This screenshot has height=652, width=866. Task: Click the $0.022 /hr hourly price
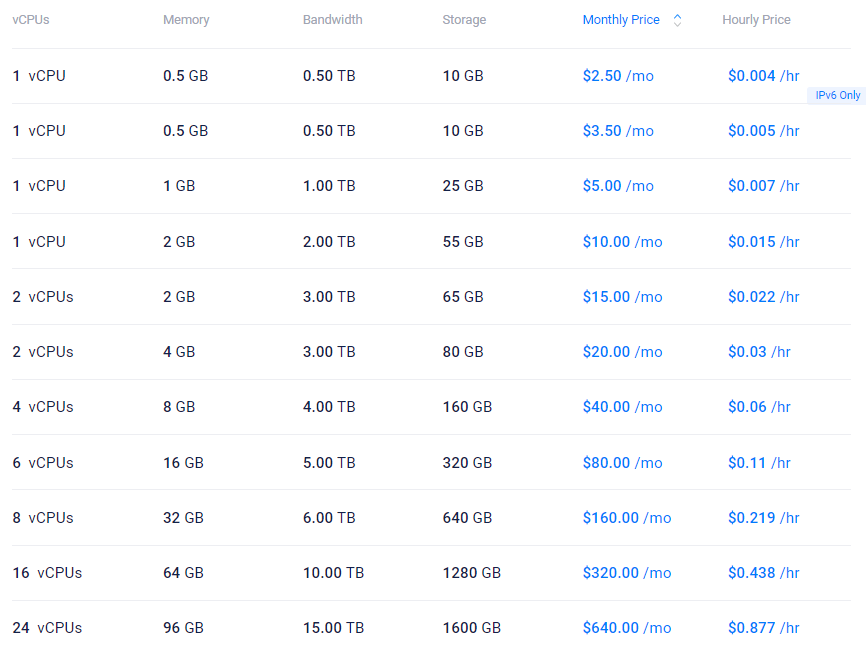pos(763,297)
